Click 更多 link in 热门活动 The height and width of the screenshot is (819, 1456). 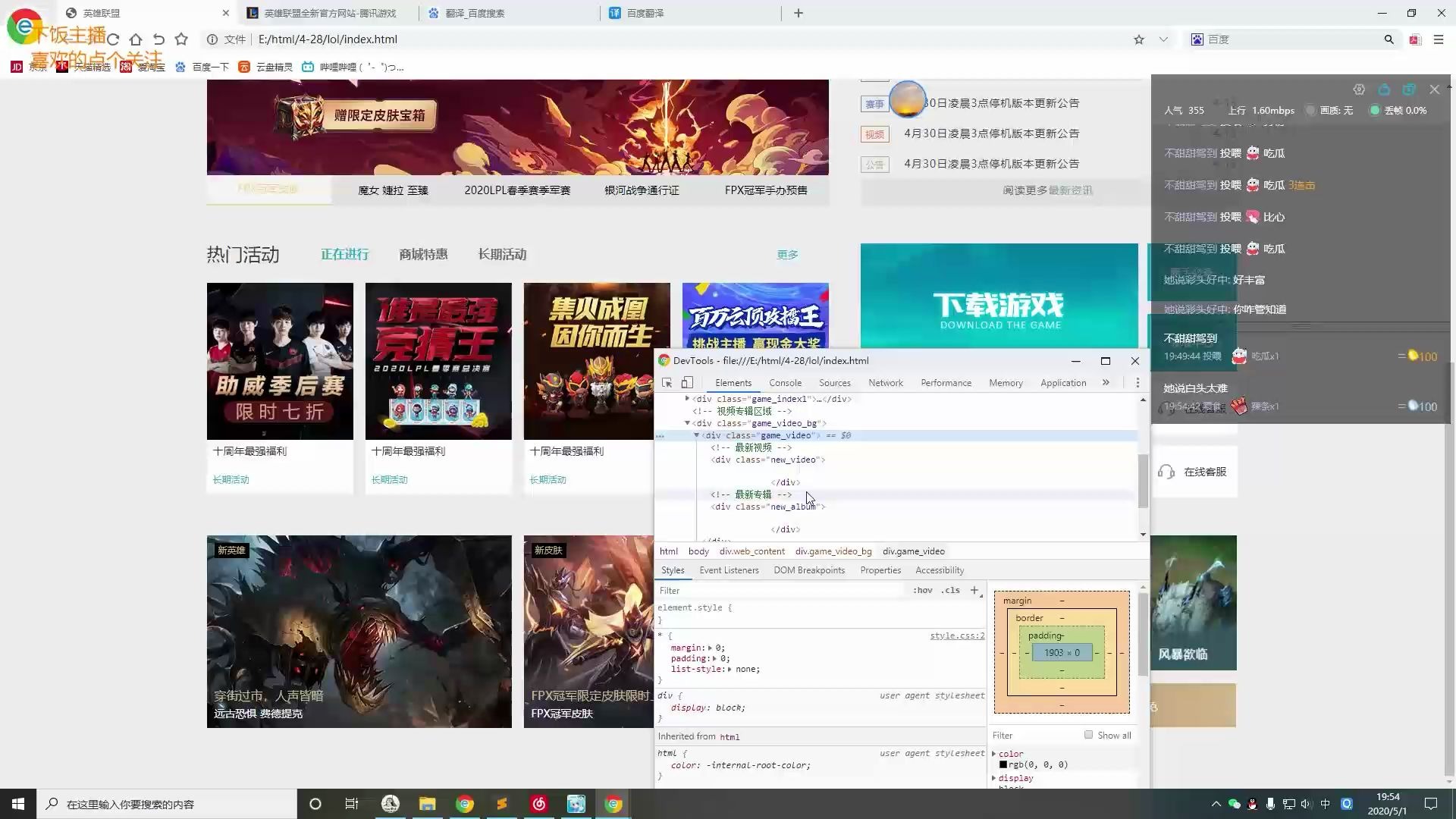(787, 255)
